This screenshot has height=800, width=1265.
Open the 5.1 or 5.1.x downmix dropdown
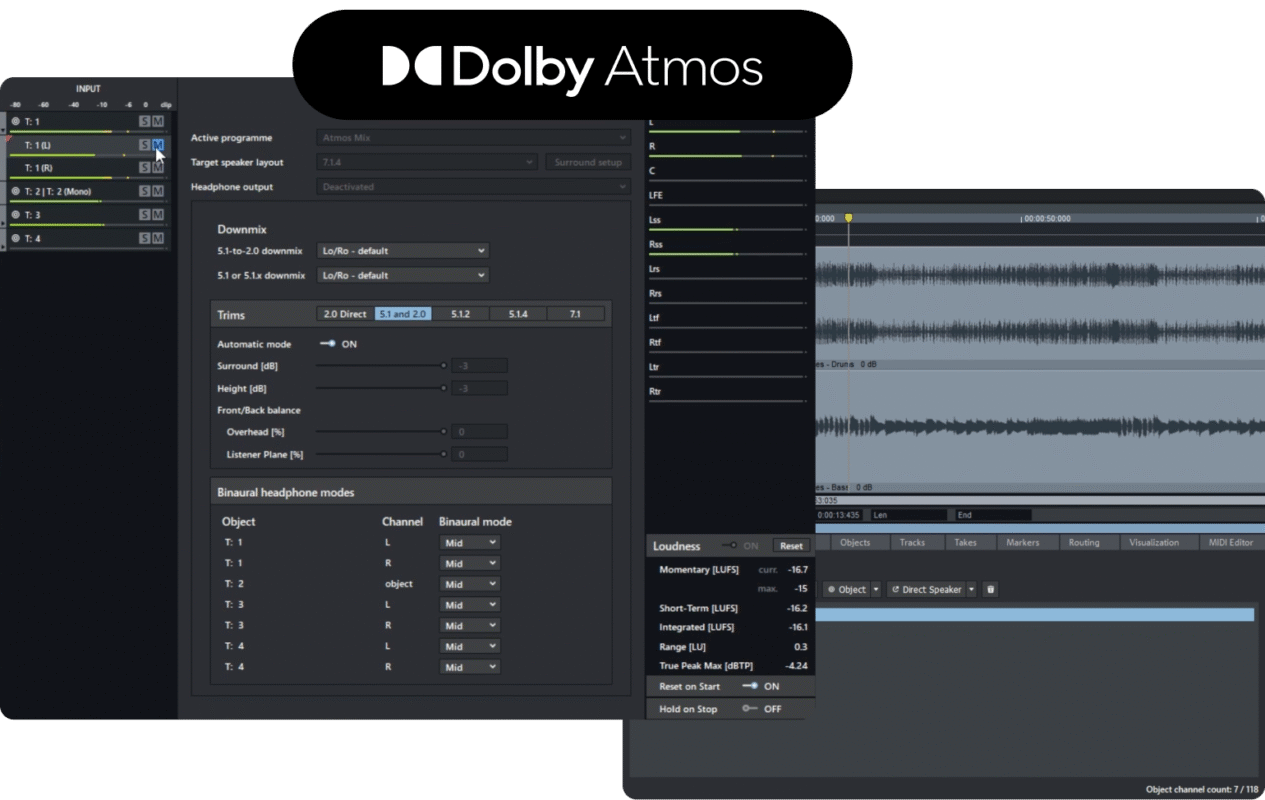402,275
